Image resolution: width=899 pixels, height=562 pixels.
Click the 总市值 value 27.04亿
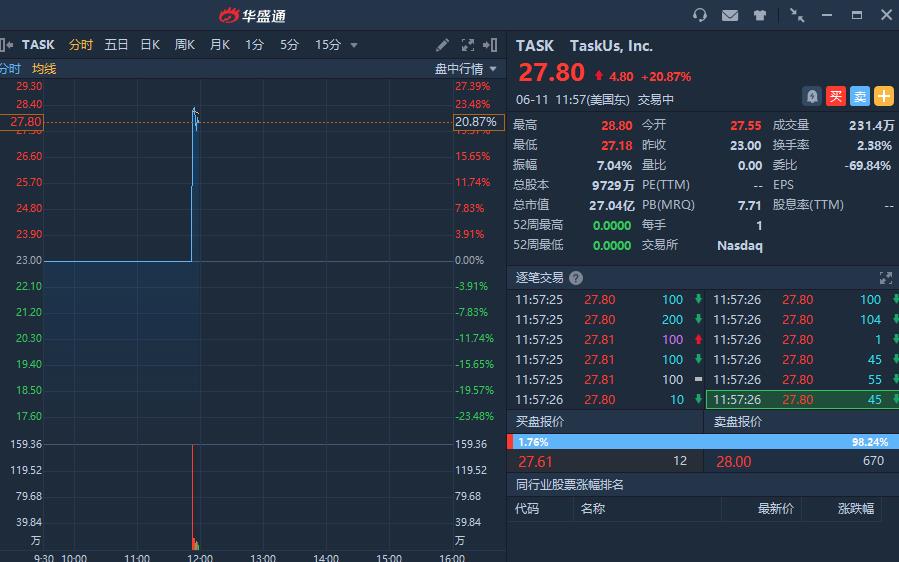612,205
